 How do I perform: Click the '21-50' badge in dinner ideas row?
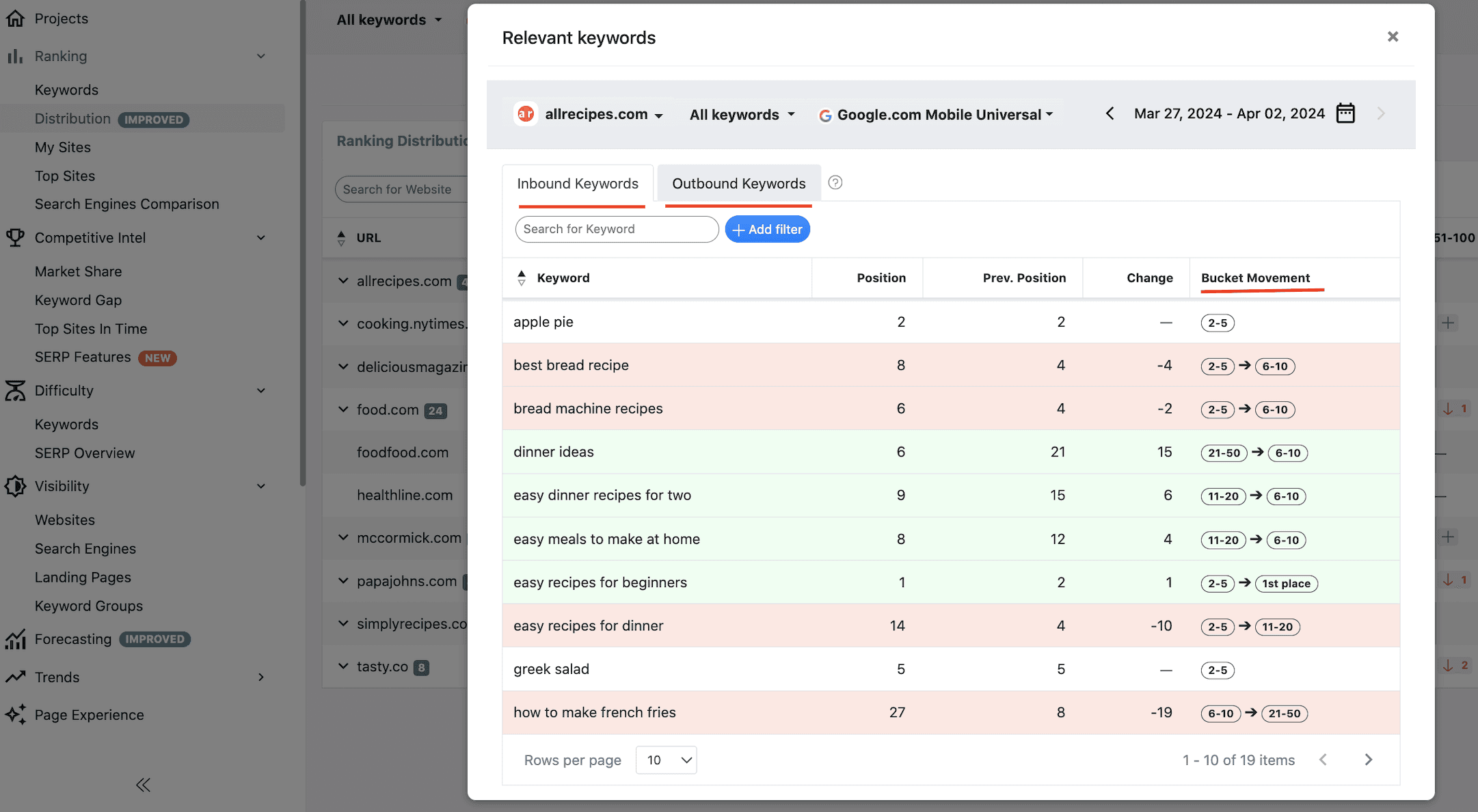pyautogui.click(x=1224, y=453)
